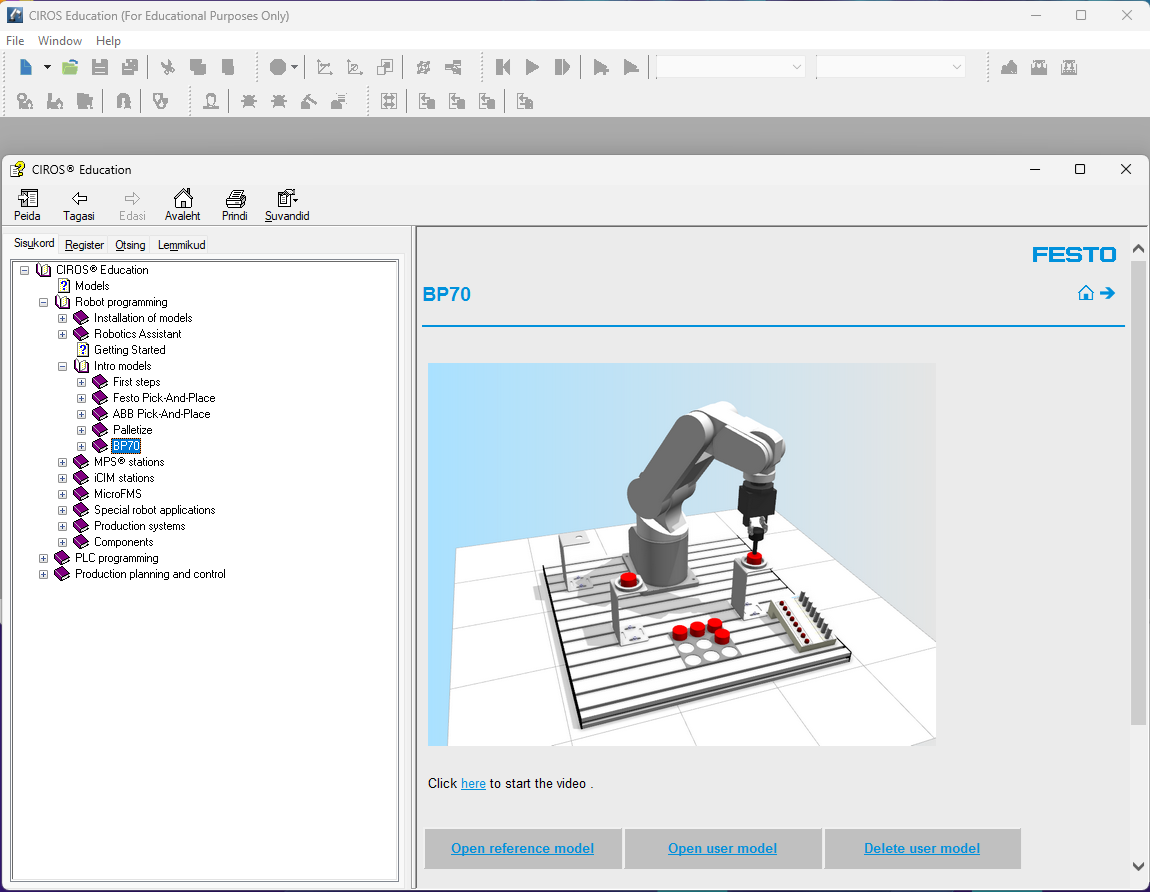The image size is (1150, 892).
Task: Click the step-forward simulation button
Action: tap(563, 67)
